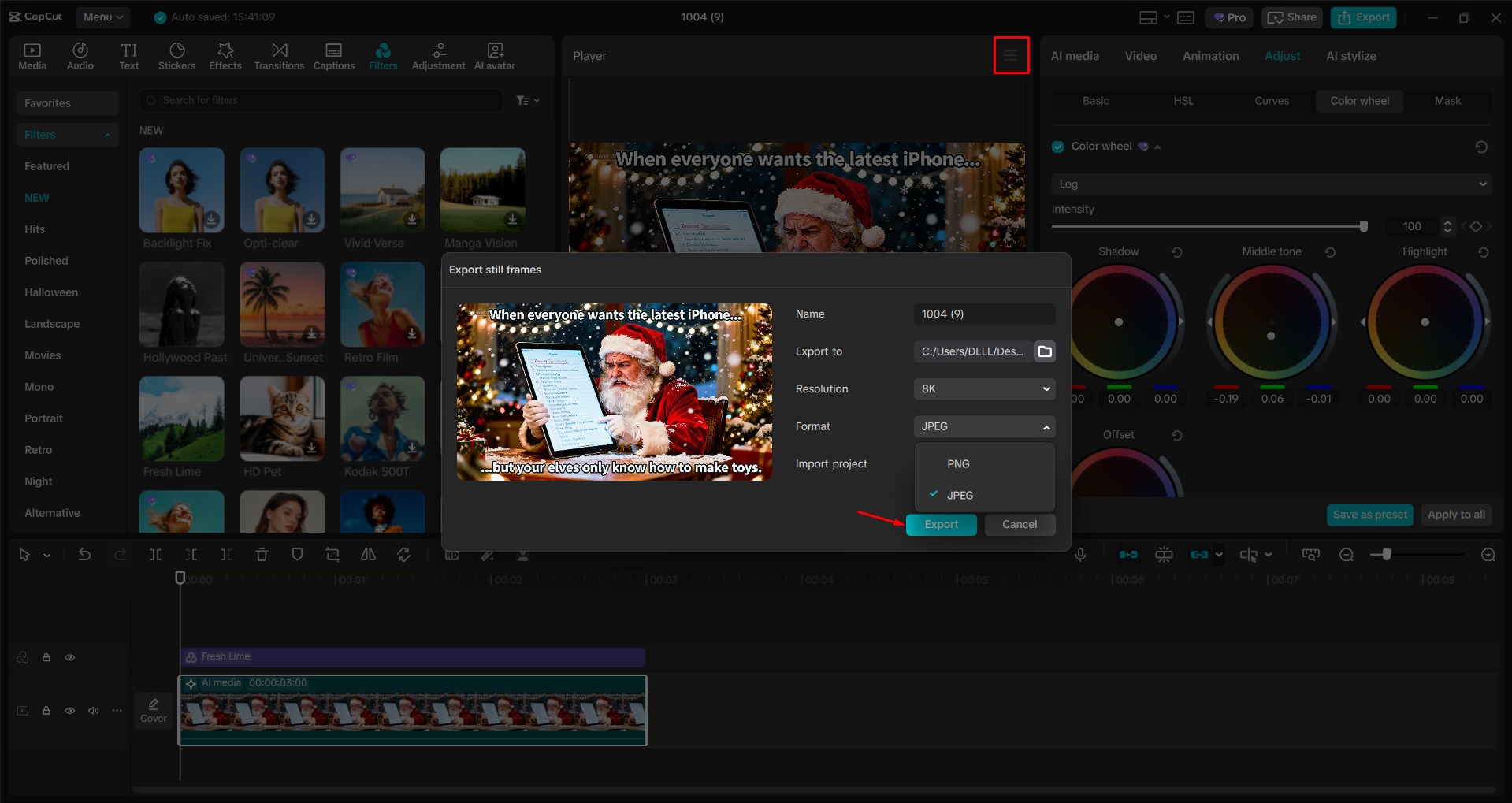Open the Log color space dropdown
Viewport: 1512px width, 803px height.
pos(1269,184)
